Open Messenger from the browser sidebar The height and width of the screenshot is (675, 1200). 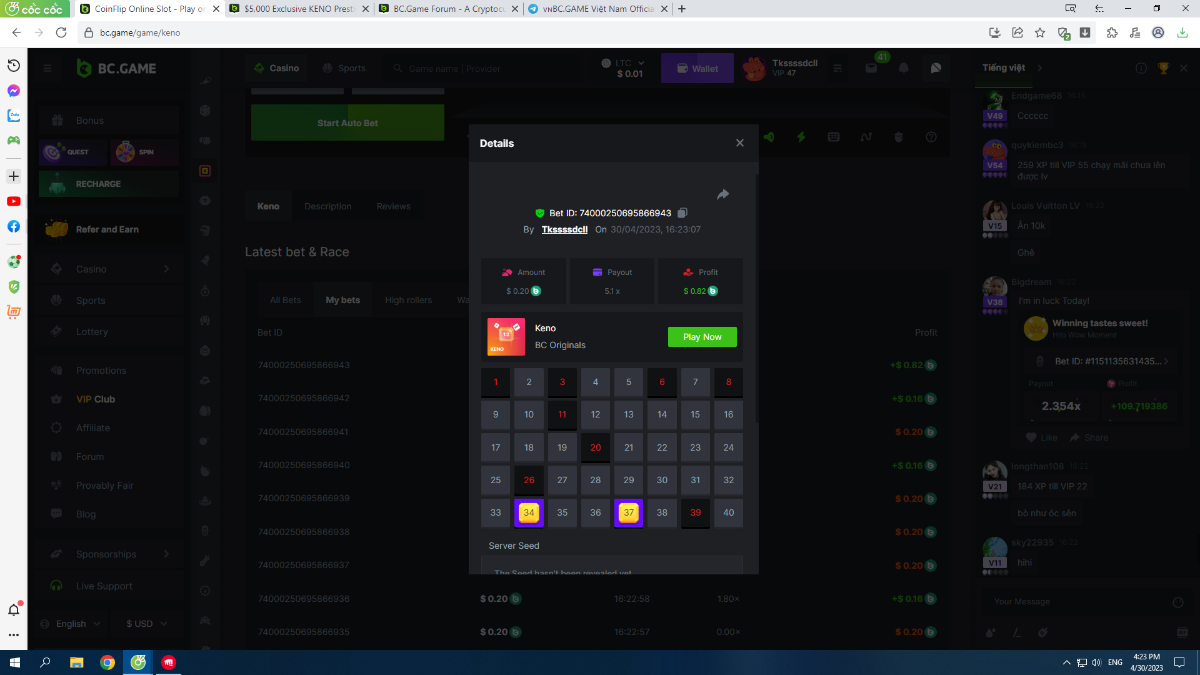tap(14, 90)
